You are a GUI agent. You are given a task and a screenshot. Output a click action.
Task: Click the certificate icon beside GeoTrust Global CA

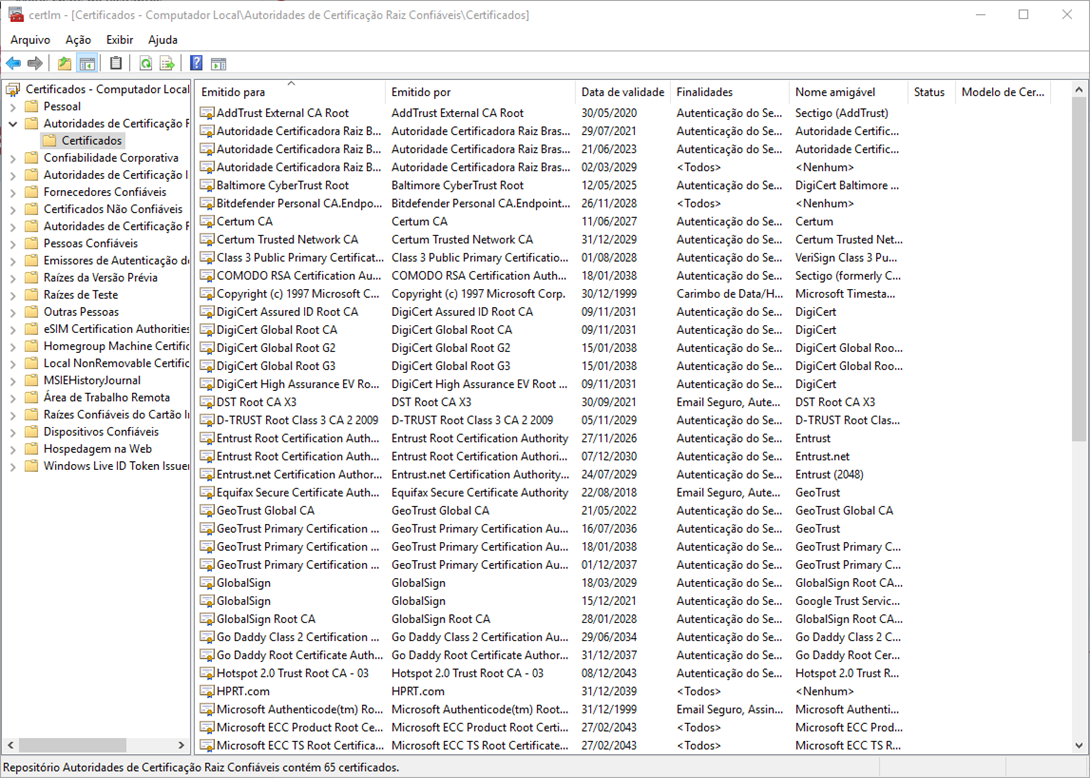pyautogui.click(x=207, y=510)
